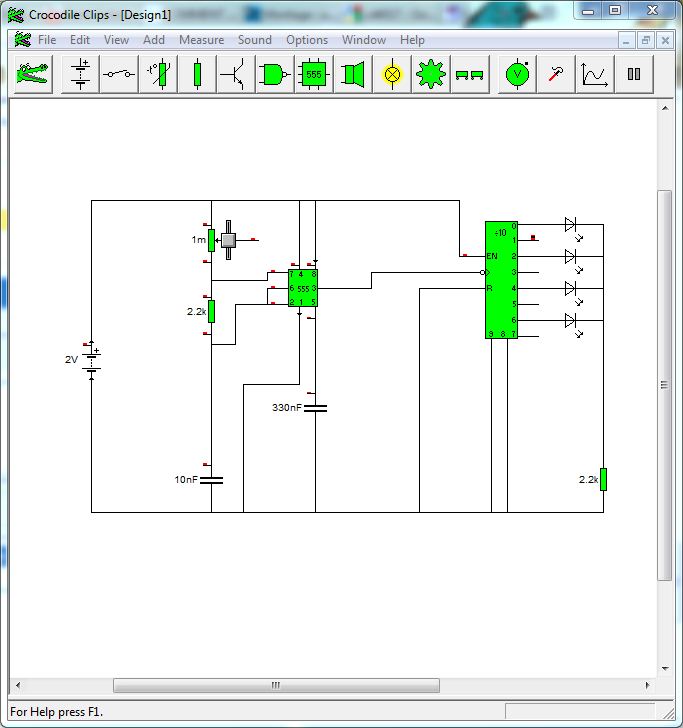Close the Design1 document window
Screen dimensions: 683x728
click(665, 41)
